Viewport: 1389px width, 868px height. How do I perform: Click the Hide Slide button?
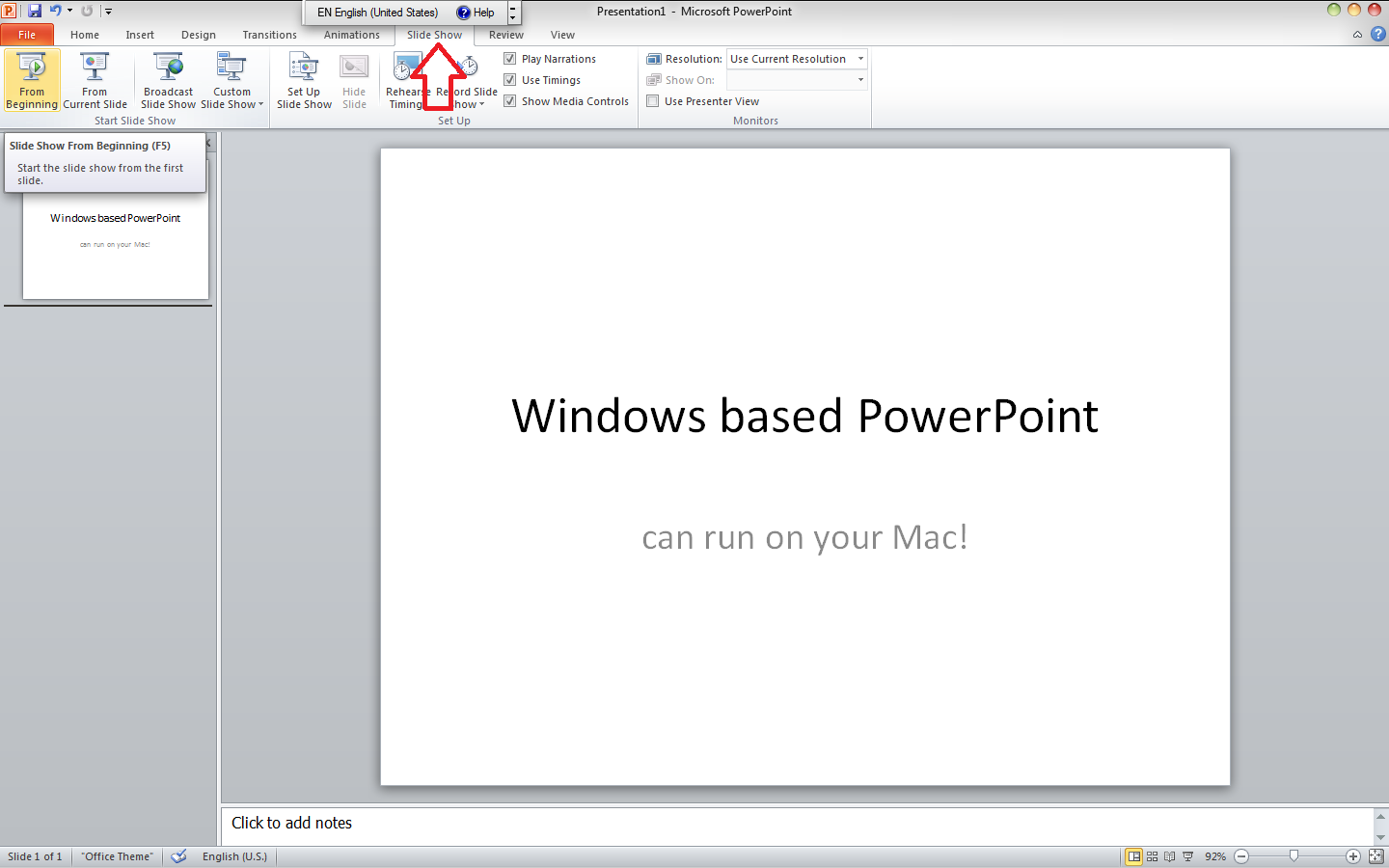pos(354,80)
